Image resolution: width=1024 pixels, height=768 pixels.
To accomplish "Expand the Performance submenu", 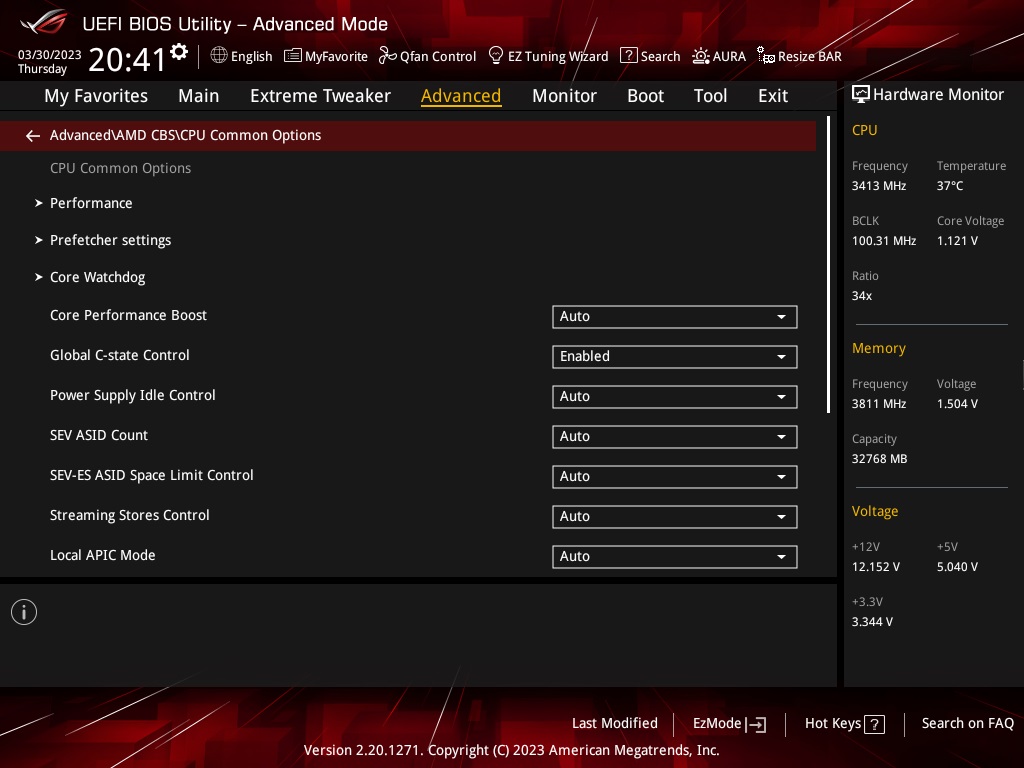I will tap(91, 203).
